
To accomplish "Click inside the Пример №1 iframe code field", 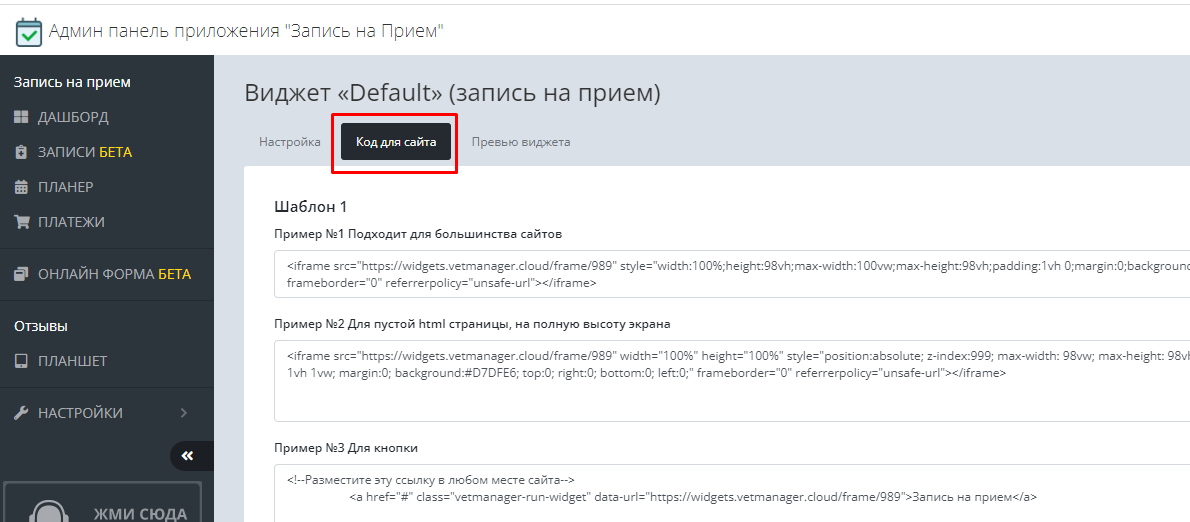I will pos(732,274).
